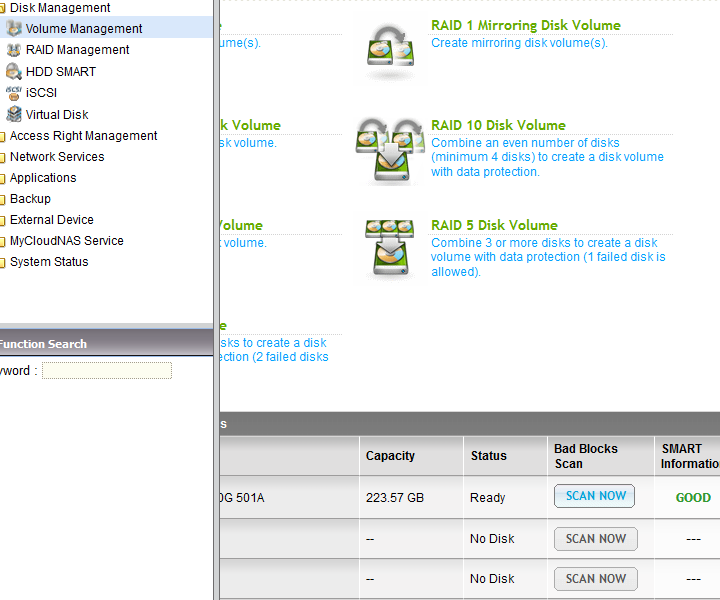Open the RAID 1 Mirroring Disk Volume link
720x600 pixels.
click(525, 25)
